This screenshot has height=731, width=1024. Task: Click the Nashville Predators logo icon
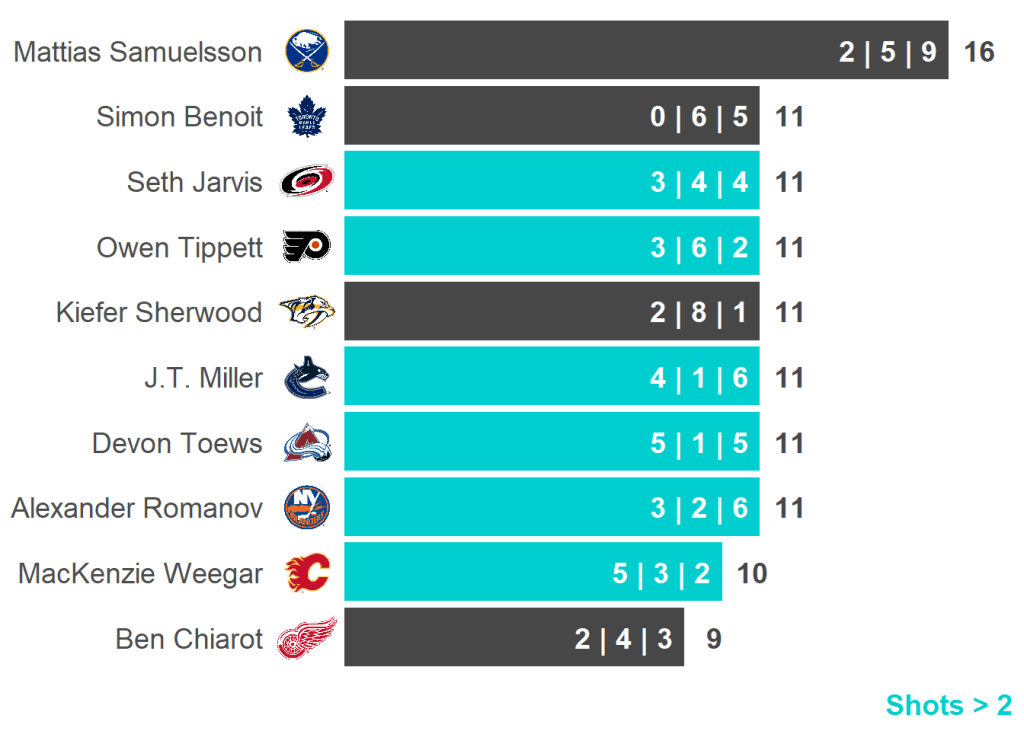click(x=307, y=312)
